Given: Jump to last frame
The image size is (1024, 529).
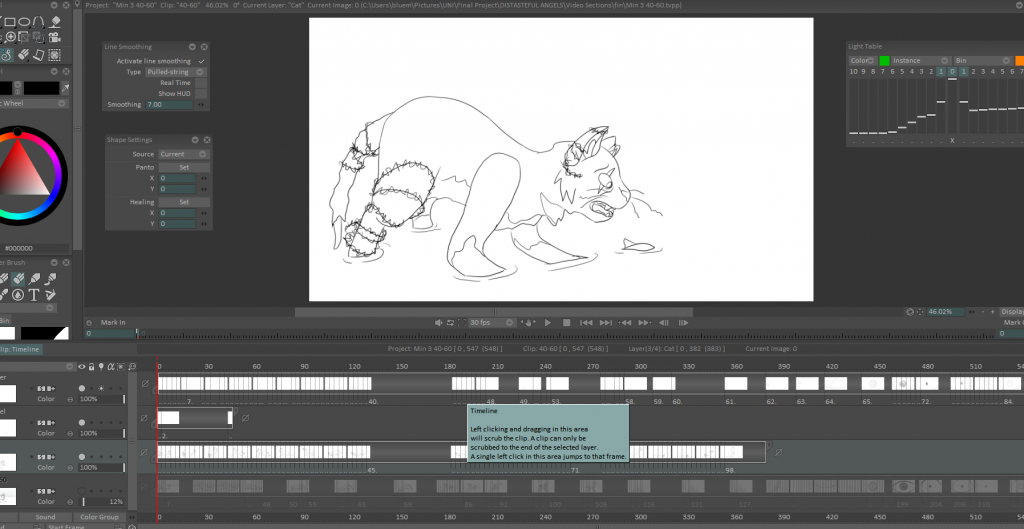Looking at the screenshot, I should pyautogui.click(x=606, y=323).
